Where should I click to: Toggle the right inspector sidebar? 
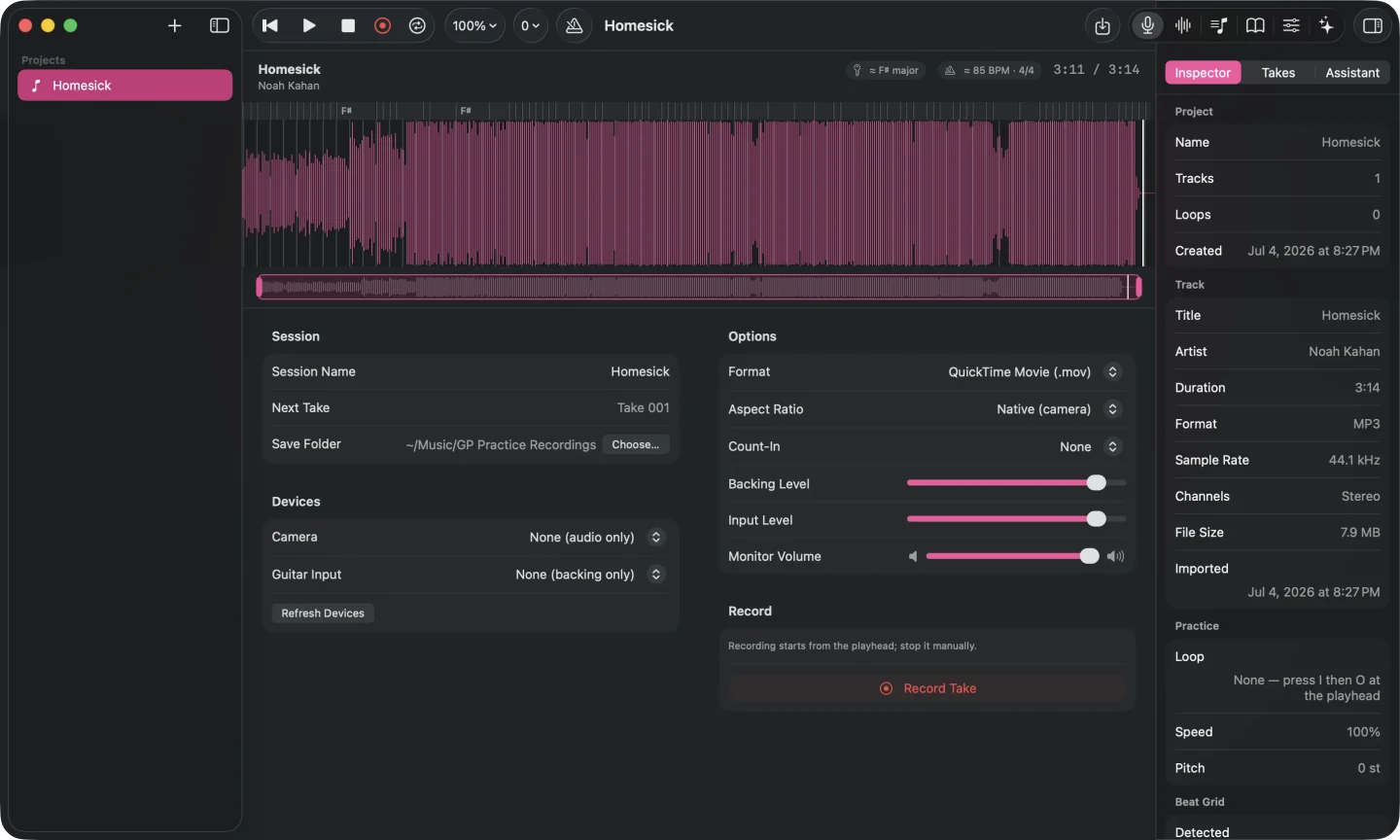[1373, 26]
